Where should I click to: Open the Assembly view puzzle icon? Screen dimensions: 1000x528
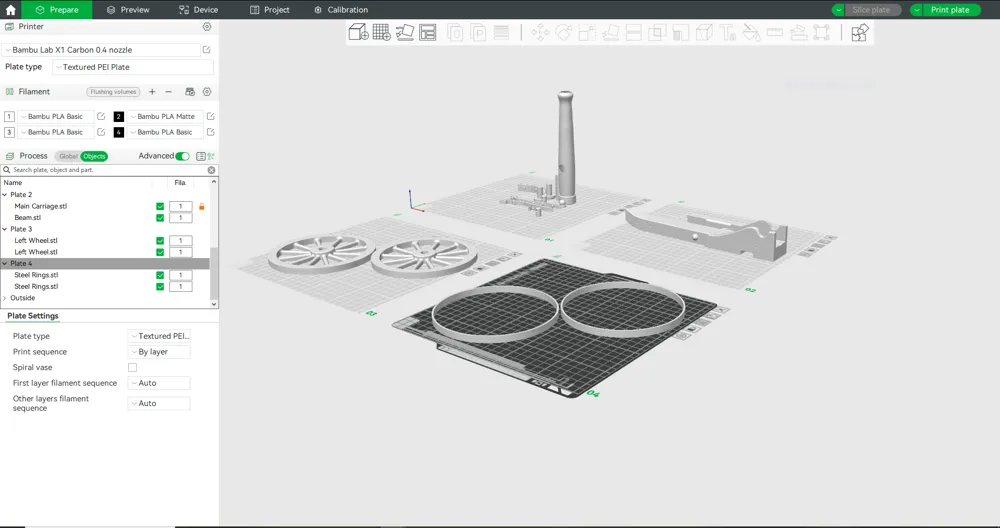coord(860,33)
